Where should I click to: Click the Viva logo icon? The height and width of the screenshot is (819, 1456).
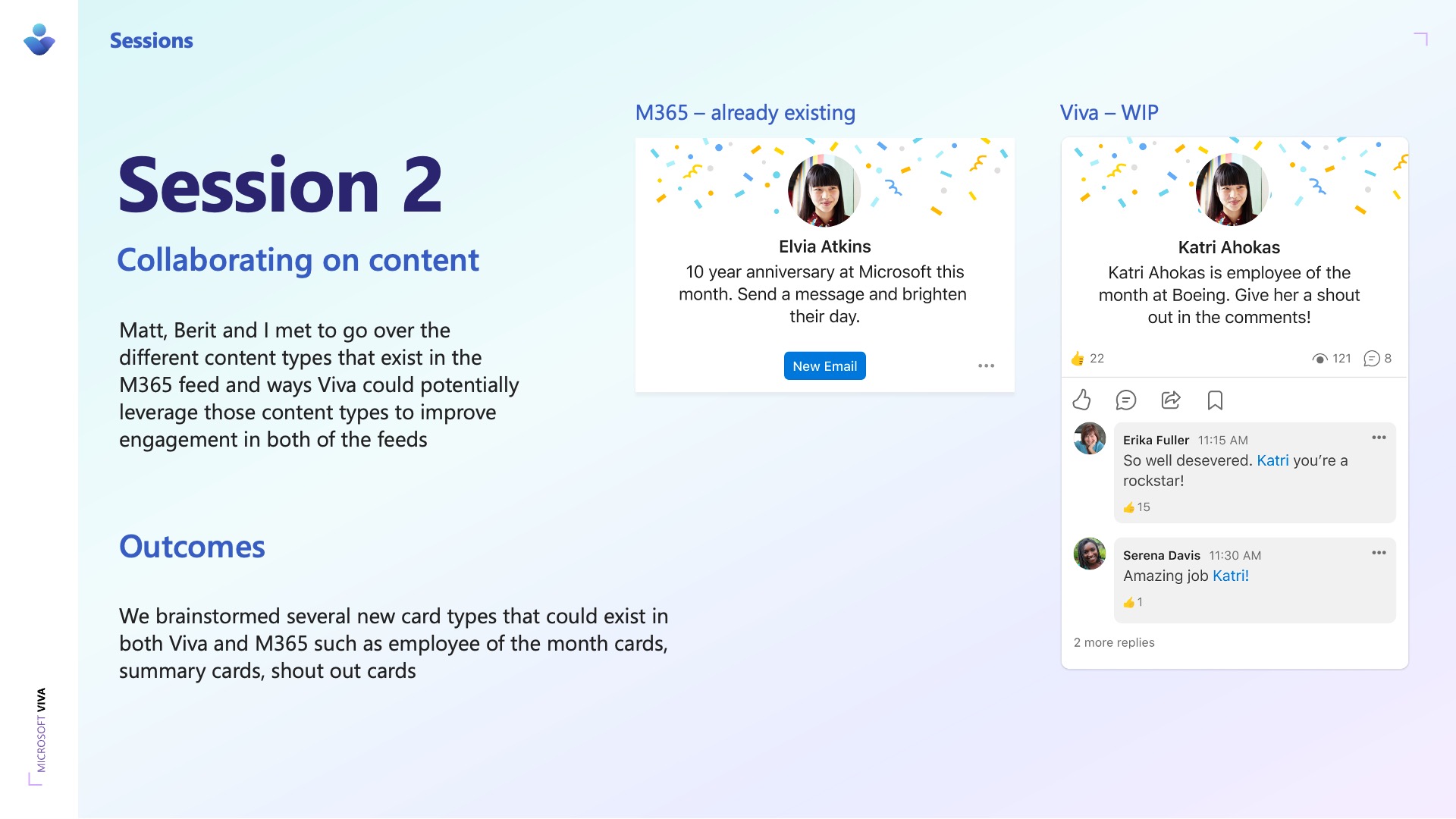[39, 39]
